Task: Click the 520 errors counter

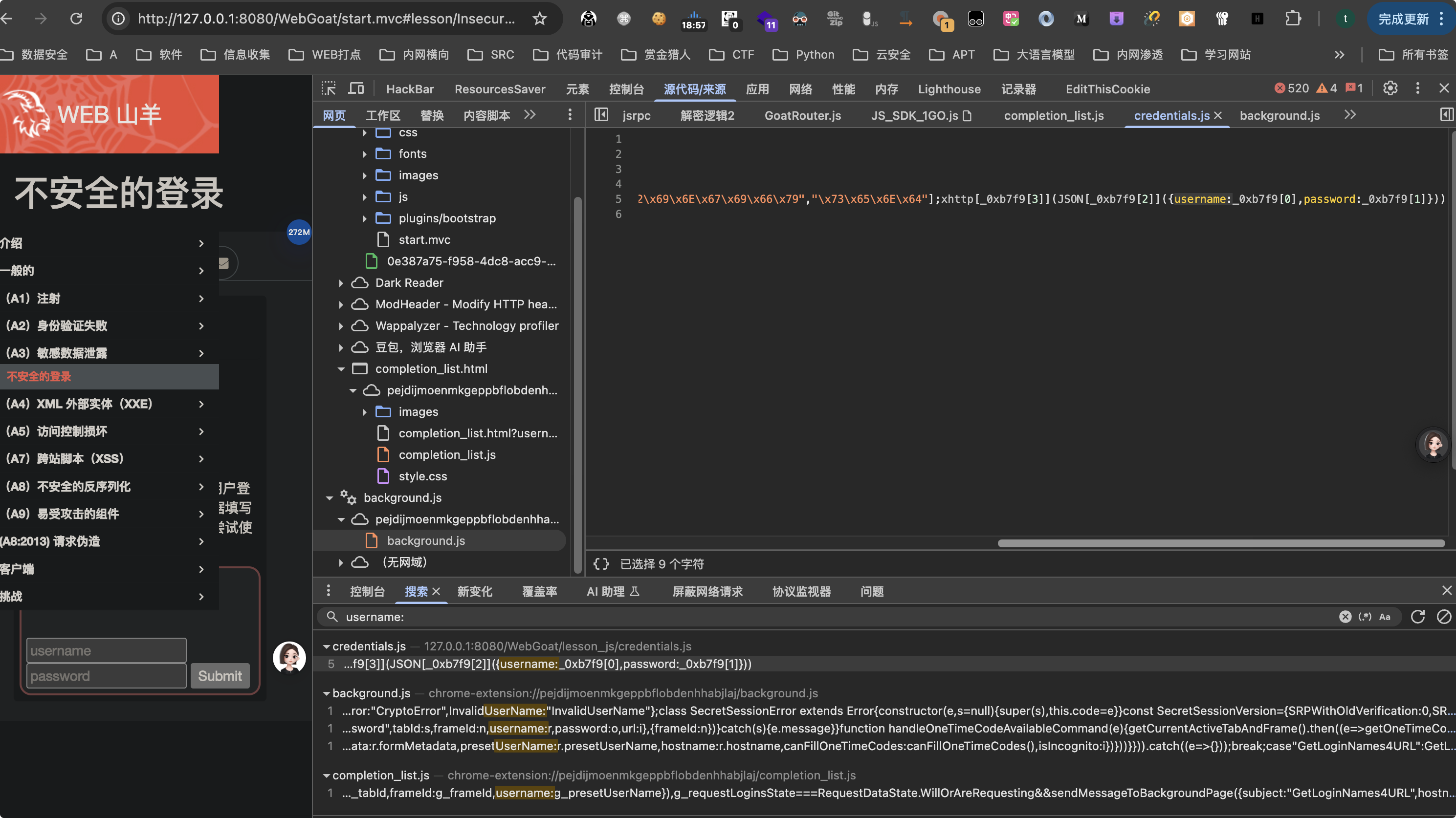Action: click(1292, 88)
